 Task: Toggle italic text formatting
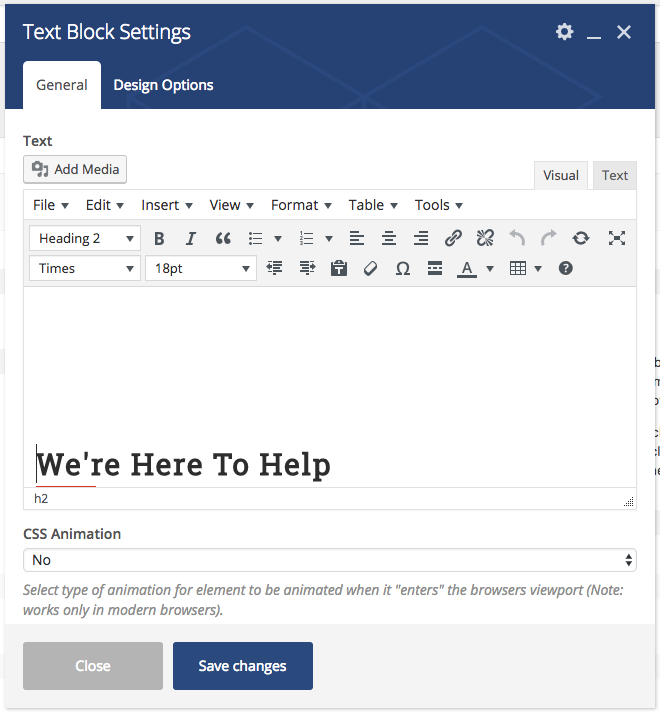pyautogui.click(x=191, y=238)
